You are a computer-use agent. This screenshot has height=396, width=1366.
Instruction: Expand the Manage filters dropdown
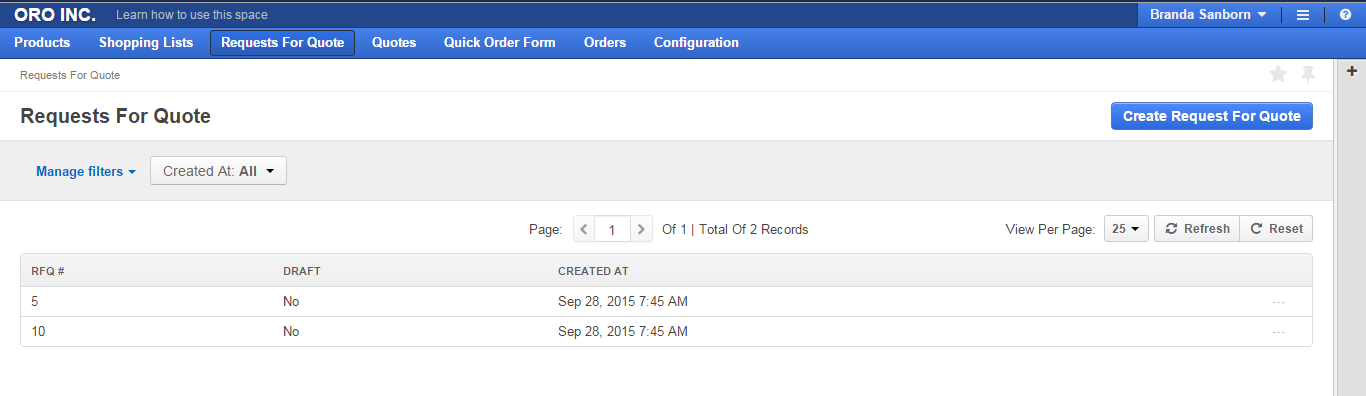point(86,171)
